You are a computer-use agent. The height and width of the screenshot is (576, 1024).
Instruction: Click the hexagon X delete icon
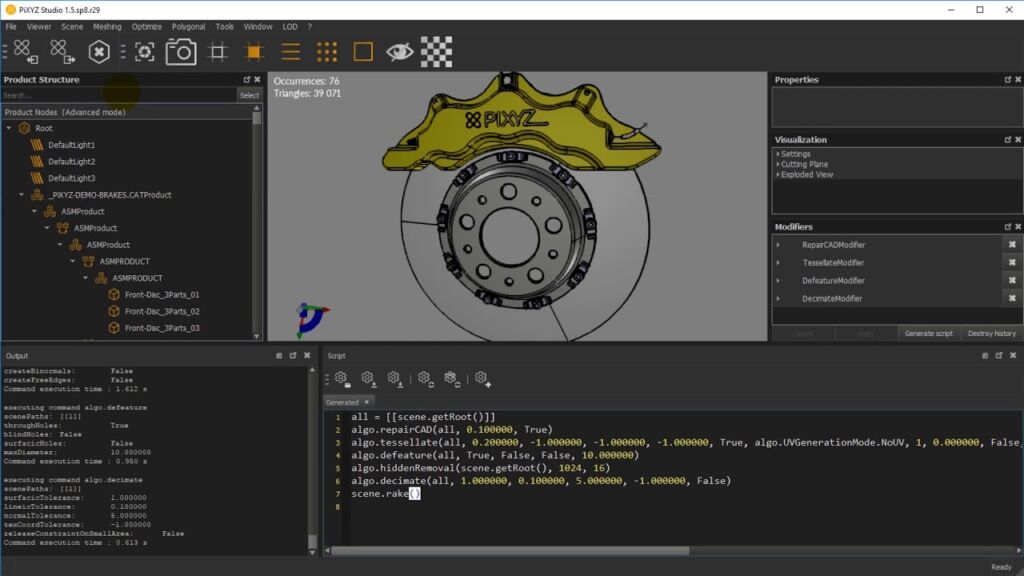click(99, 52)
